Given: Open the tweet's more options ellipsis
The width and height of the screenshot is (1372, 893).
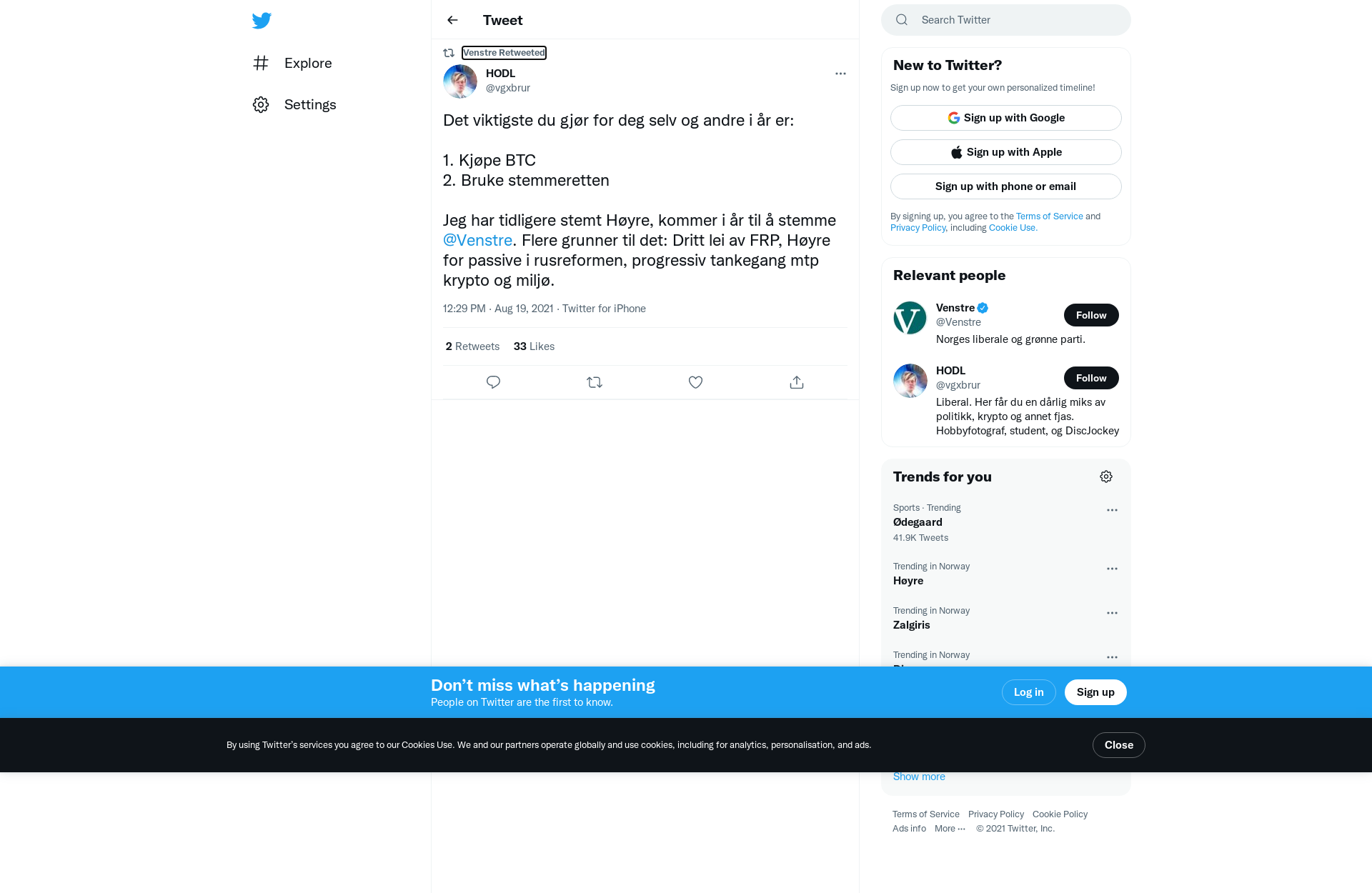Looking at the screenshot, I should 840,74.
